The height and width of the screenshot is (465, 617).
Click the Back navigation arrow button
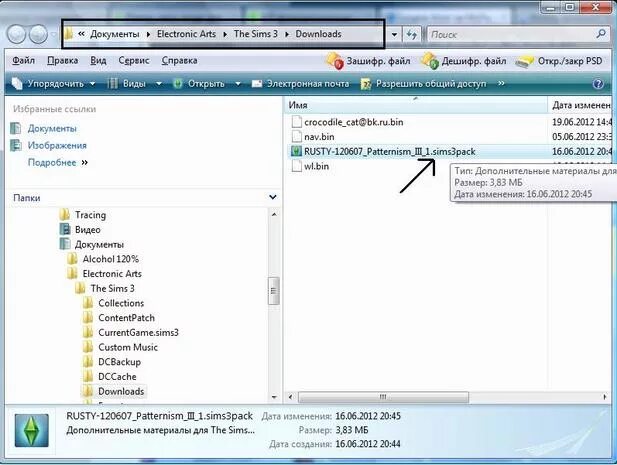click(x=17, y=34)
